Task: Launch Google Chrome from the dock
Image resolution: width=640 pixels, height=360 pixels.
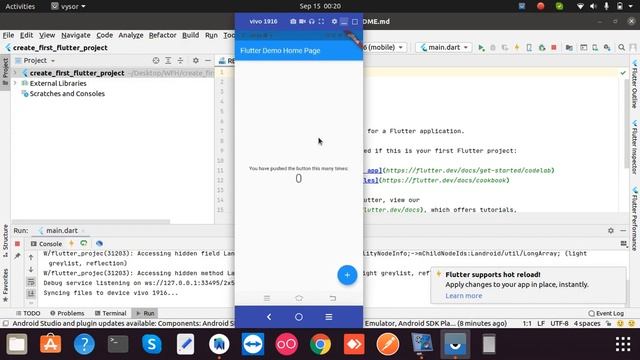Action: 320,344
